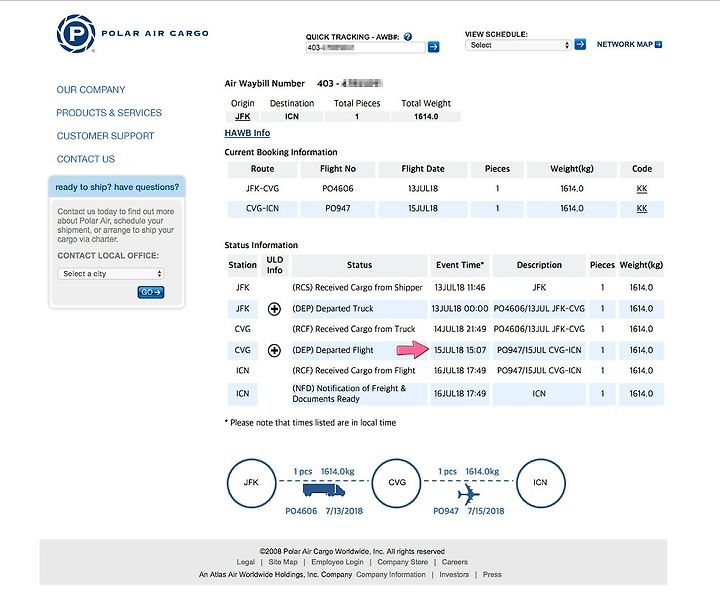Click the Total Weight value 1614.0

pyautogui.click(x=426, y=117)
